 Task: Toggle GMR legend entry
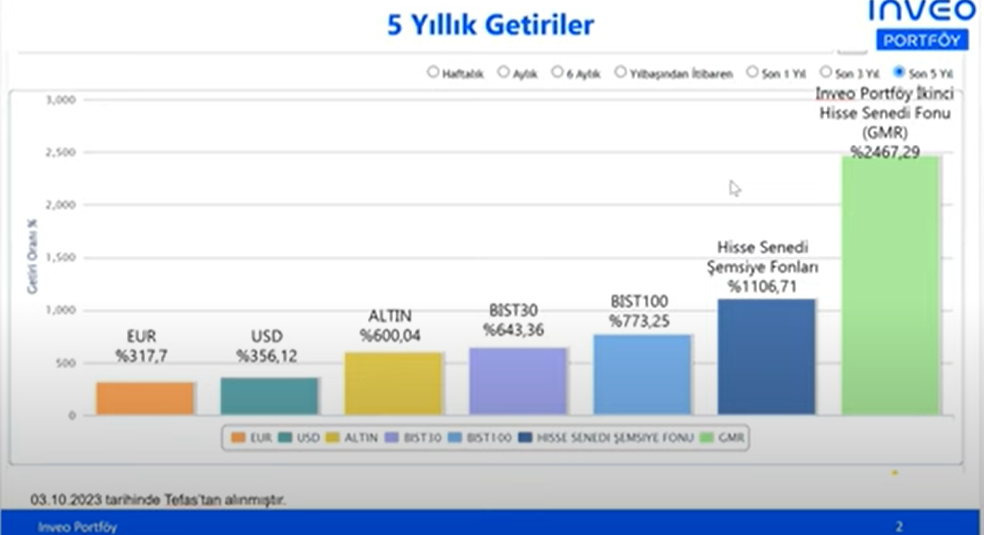click(722, 438)
